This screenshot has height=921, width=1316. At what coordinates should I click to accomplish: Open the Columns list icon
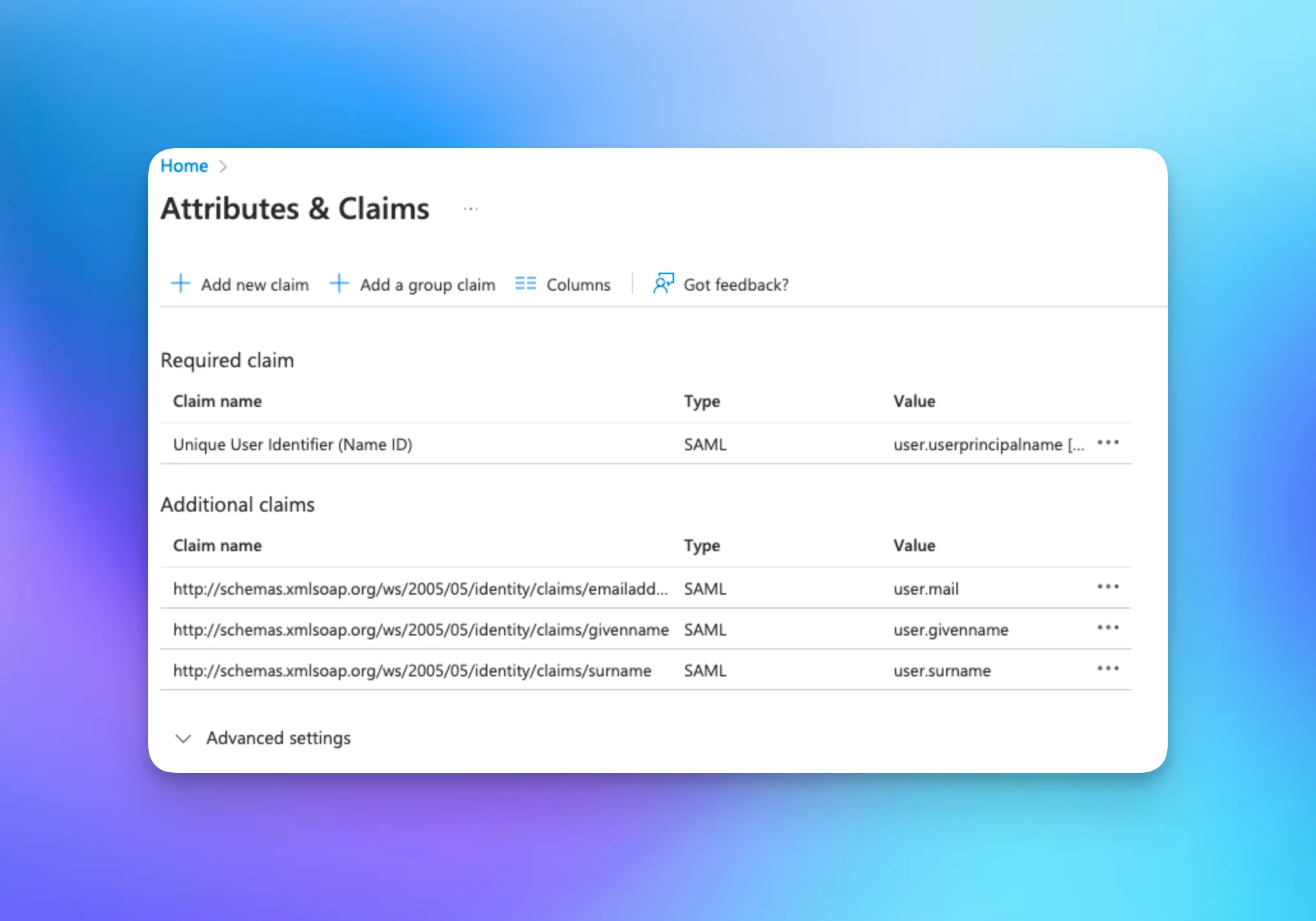(x=526, y=283)
